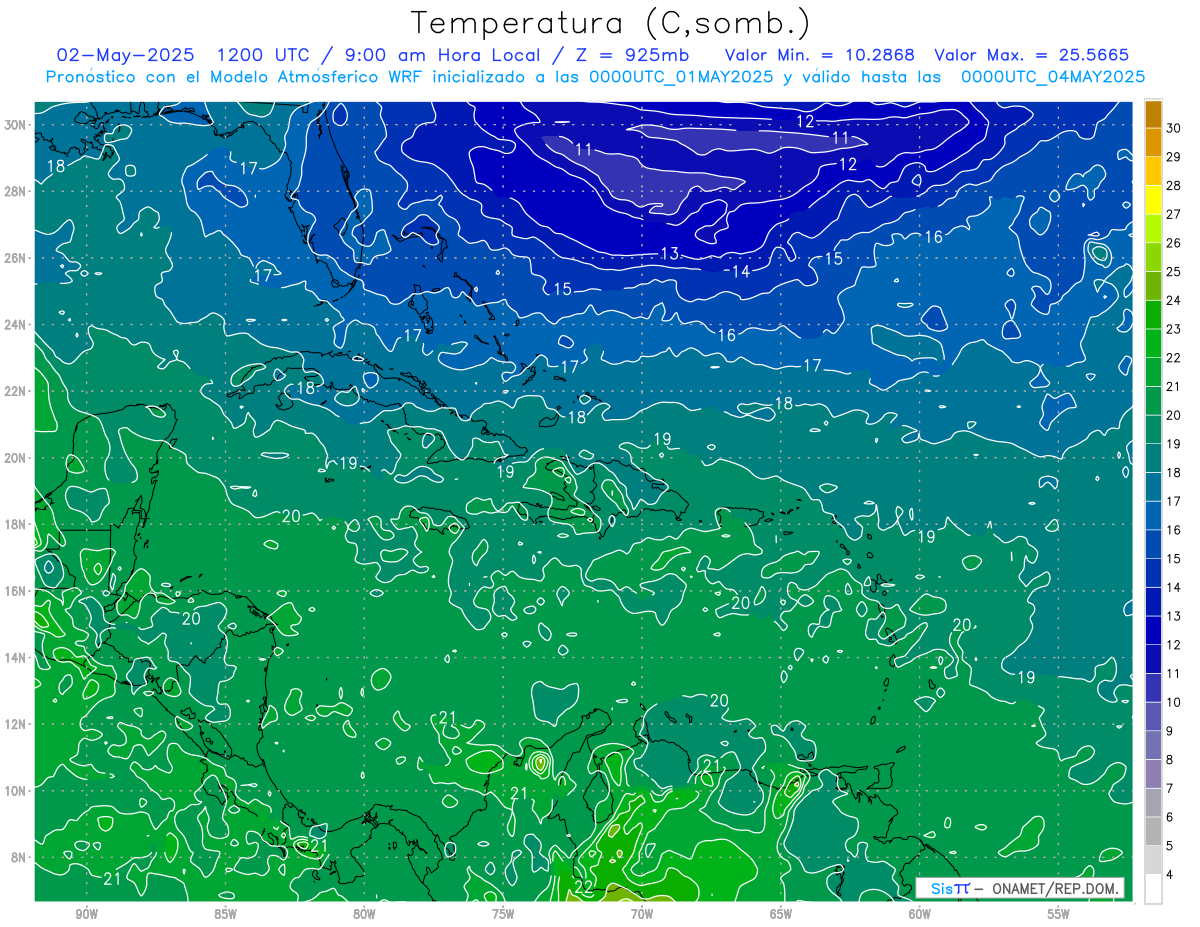This screenshot has height=927, width=1200.
Task: Select the white legend swatch labeled 4
Action: coord(1153,889)
